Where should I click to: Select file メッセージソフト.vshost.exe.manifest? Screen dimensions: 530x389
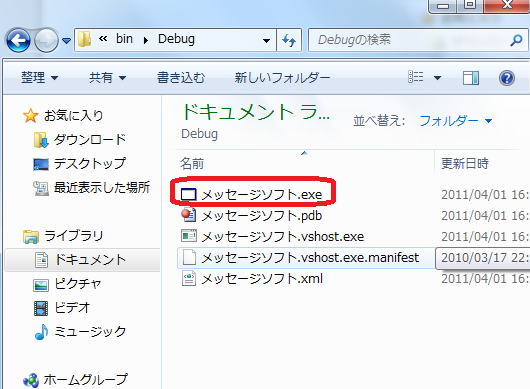pos(310,258)
